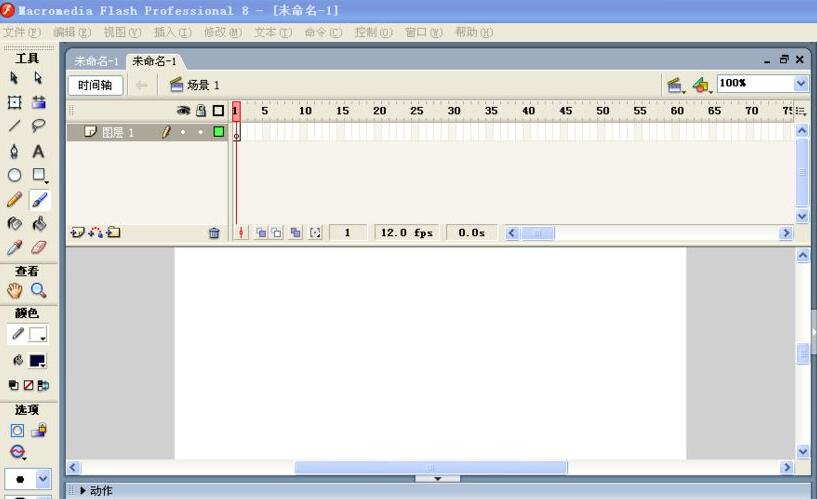This screenshot has height=499, width=817.
Task: Click the Black and White colors icon
Action: point(14,385)
